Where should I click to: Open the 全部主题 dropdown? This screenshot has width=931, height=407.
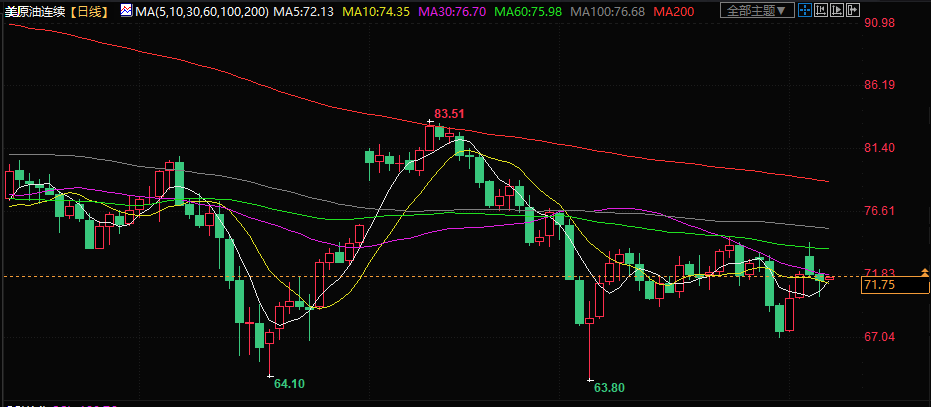click(757, 10)
